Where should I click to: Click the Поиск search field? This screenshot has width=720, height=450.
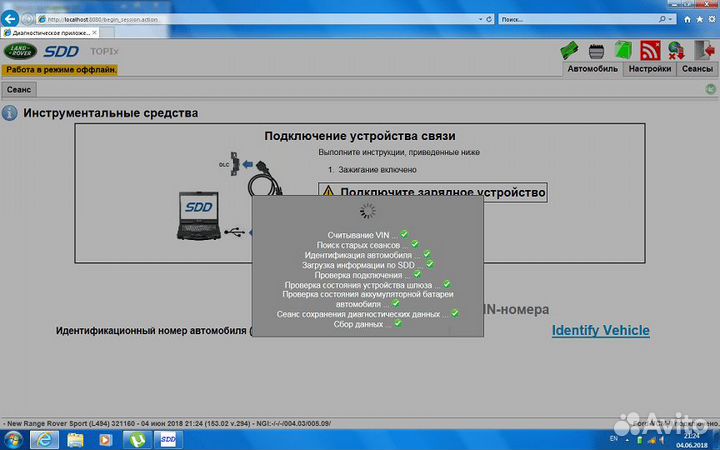point(579,19)
